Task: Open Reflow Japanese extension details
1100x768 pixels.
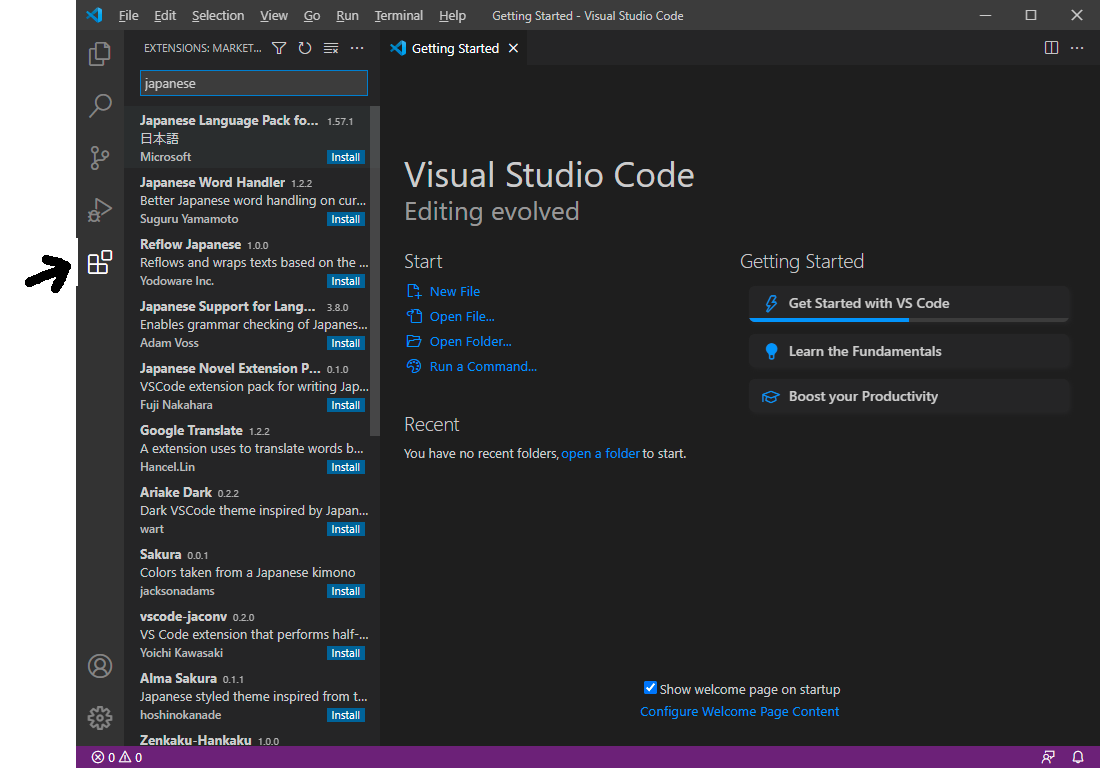Action: click(247, 261)
